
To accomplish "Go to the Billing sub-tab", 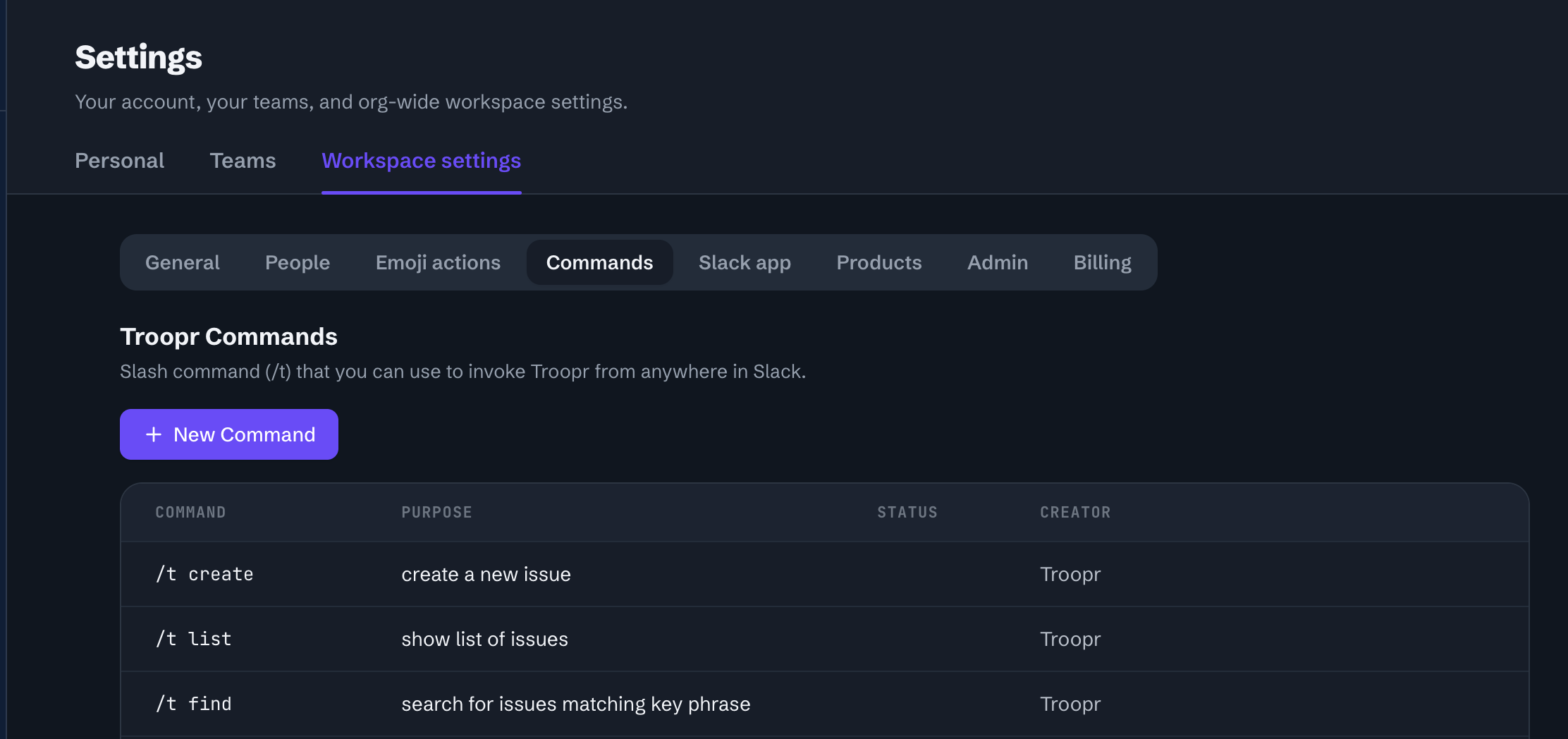I will click(1103, 262).
